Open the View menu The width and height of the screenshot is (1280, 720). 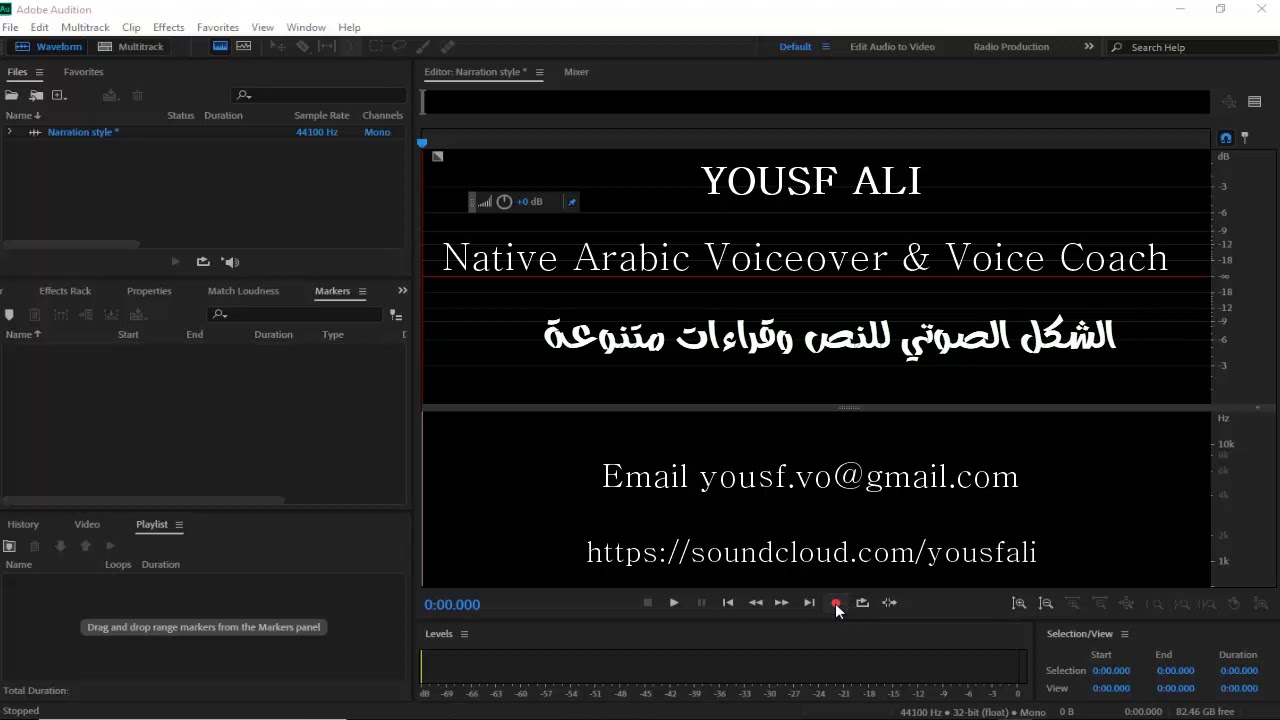[262, 27]
